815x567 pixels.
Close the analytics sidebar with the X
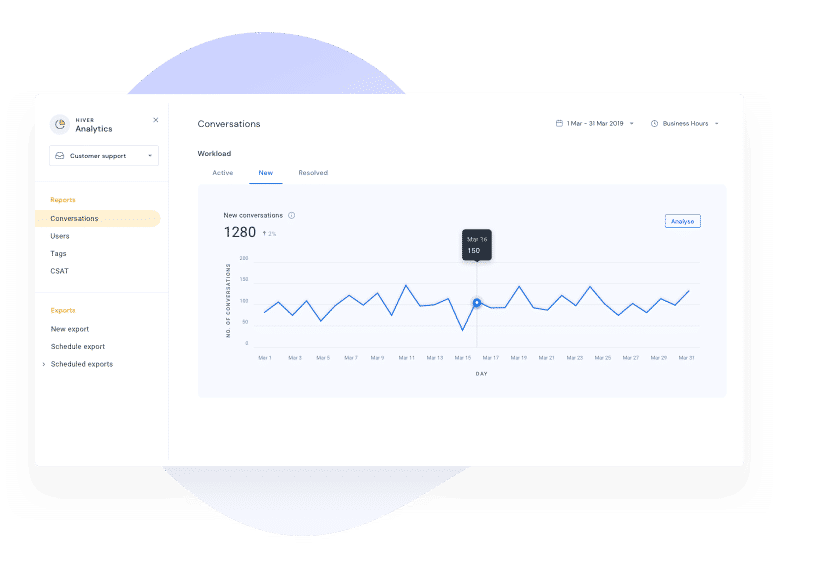click(155, 120)
